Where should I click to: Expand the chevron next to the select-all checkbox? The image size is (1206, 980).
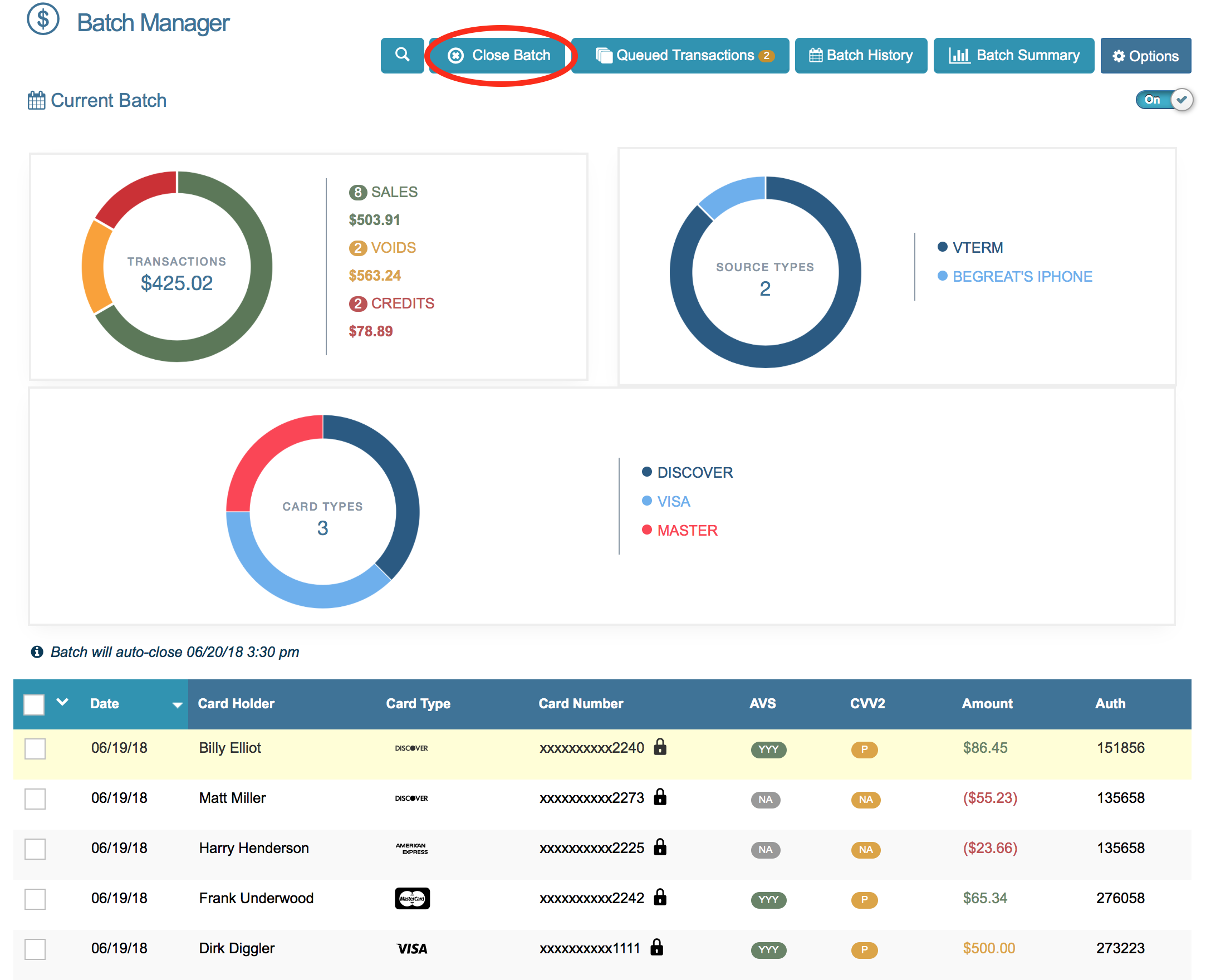coord(62,702)
